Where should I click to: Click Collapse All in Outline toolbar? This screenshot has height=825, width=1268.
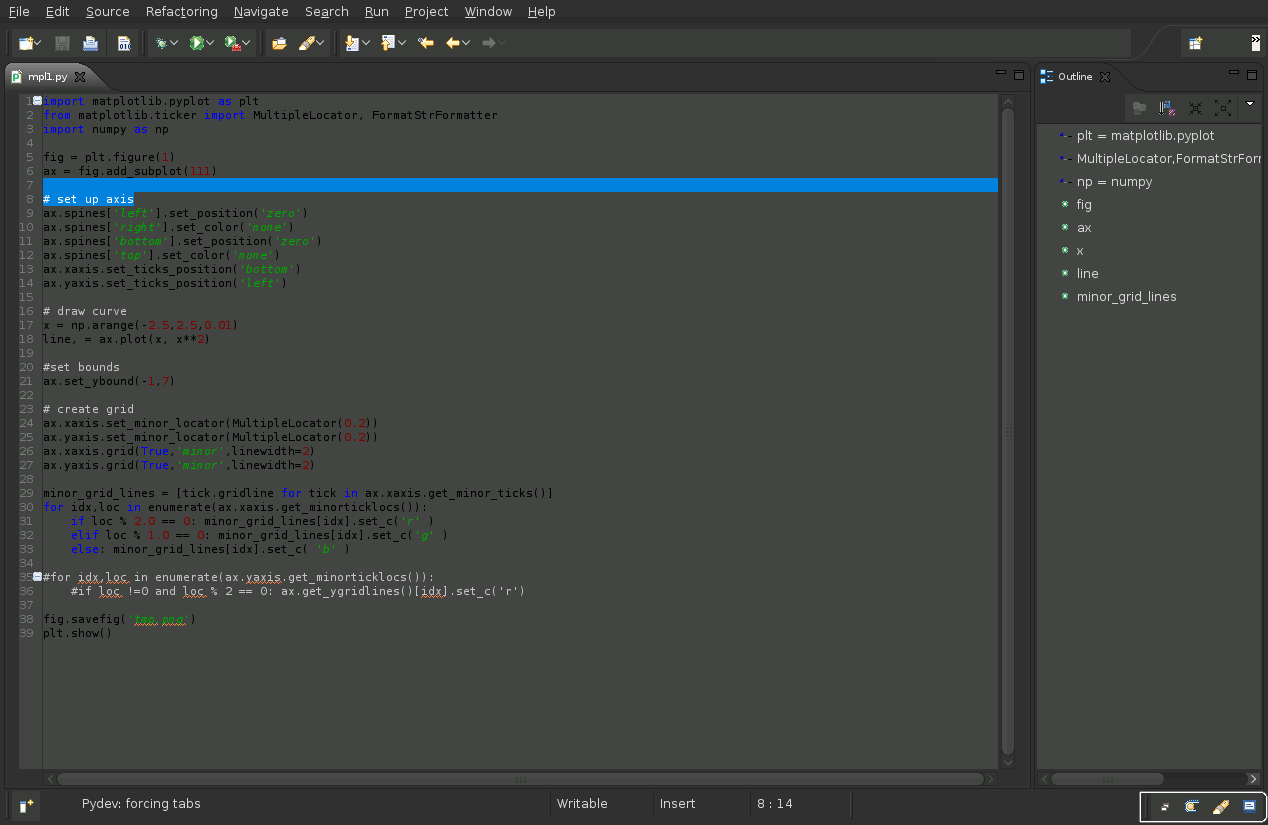click(x=1195, y=107)
